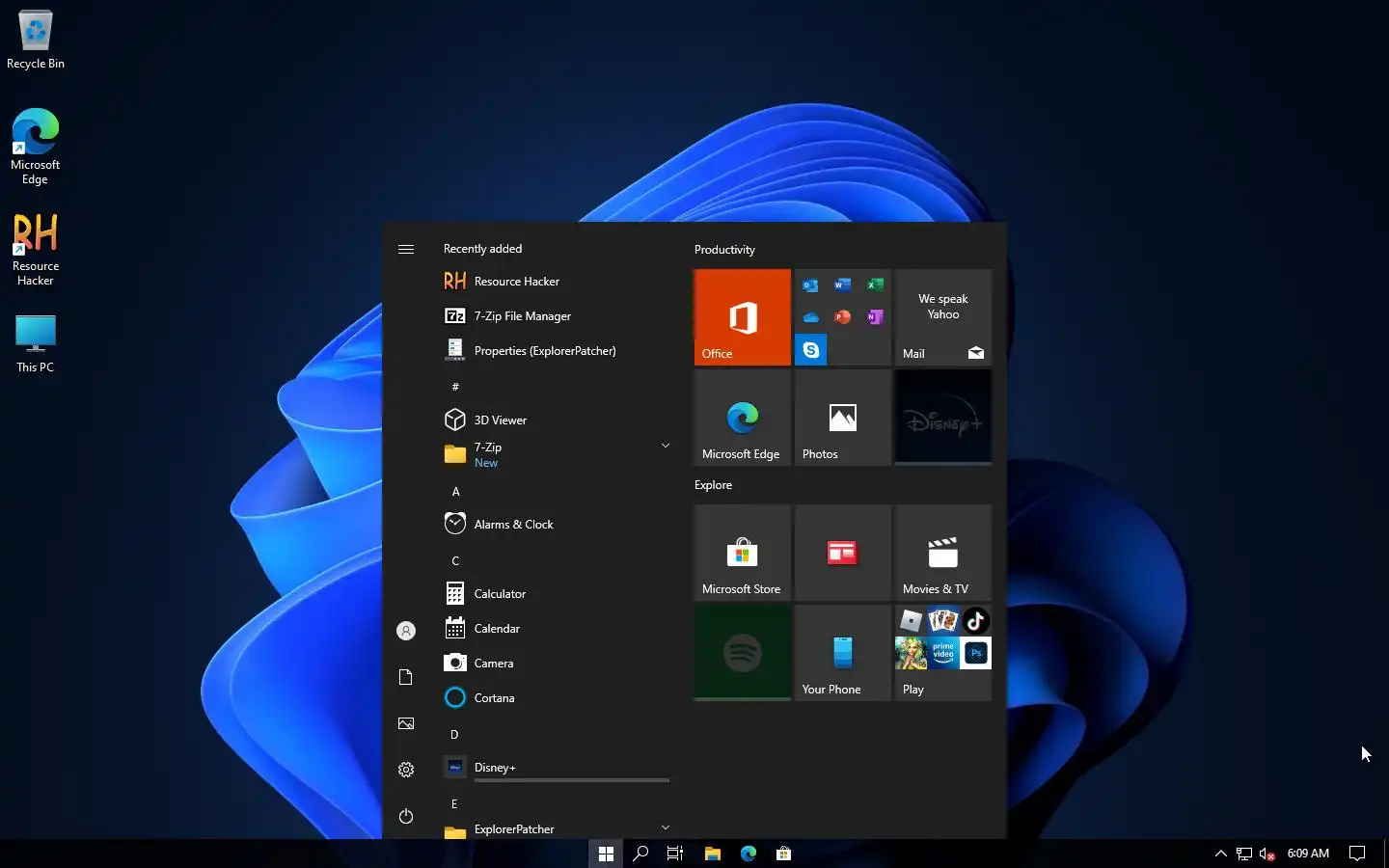Open the Disney+ tile
Screen dimensions: 1389x868
coord(943,418)
